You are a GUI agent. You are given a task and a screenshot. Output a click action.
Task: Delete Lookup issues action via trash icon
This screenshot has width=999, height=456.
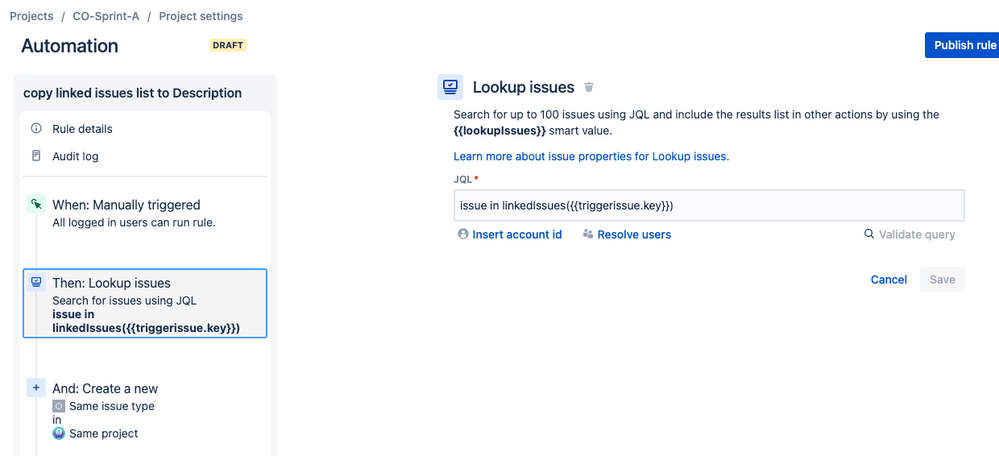coord(589,87)
